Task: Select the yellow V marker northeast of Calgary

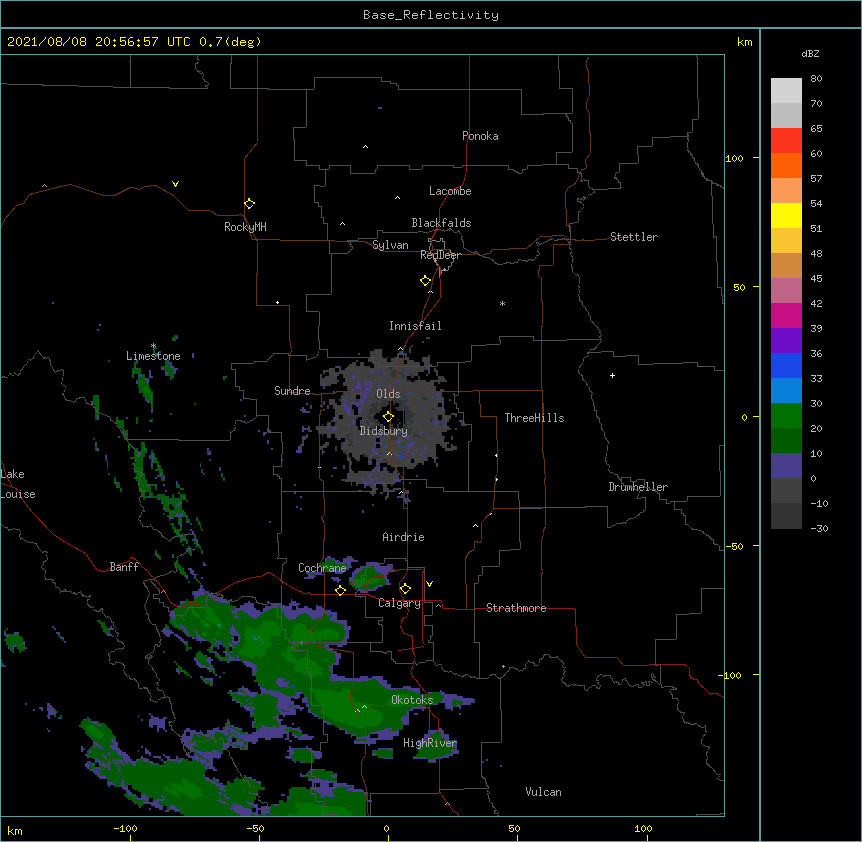Action: (x=429, y=584)
